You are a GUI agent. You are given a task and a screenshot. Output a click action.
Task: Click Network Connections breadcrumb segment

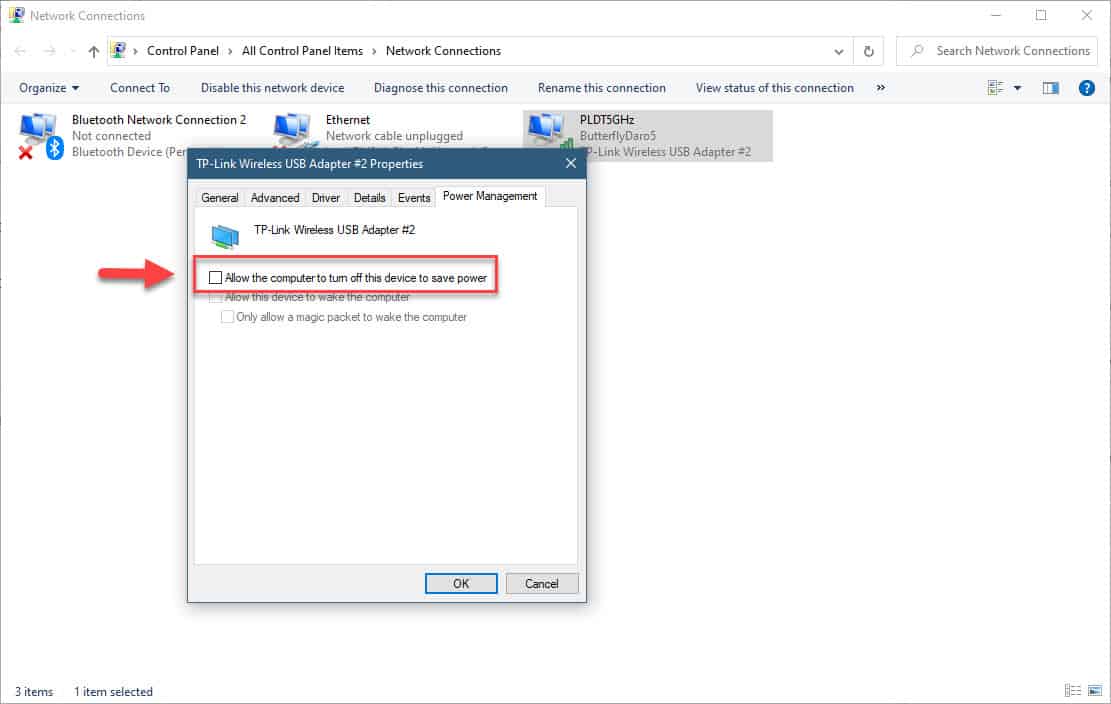click(x=444, y=51)
